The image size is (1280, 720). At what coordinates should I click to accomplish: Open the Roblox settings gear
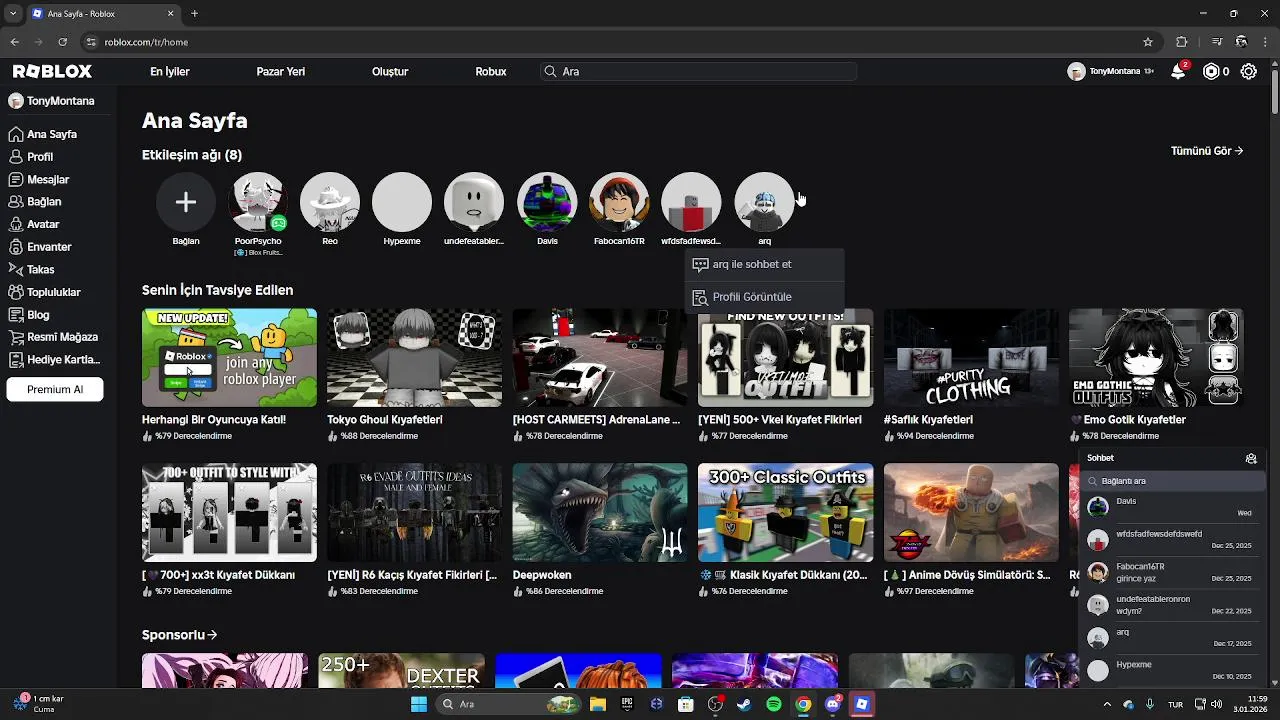pos(1249,72)
